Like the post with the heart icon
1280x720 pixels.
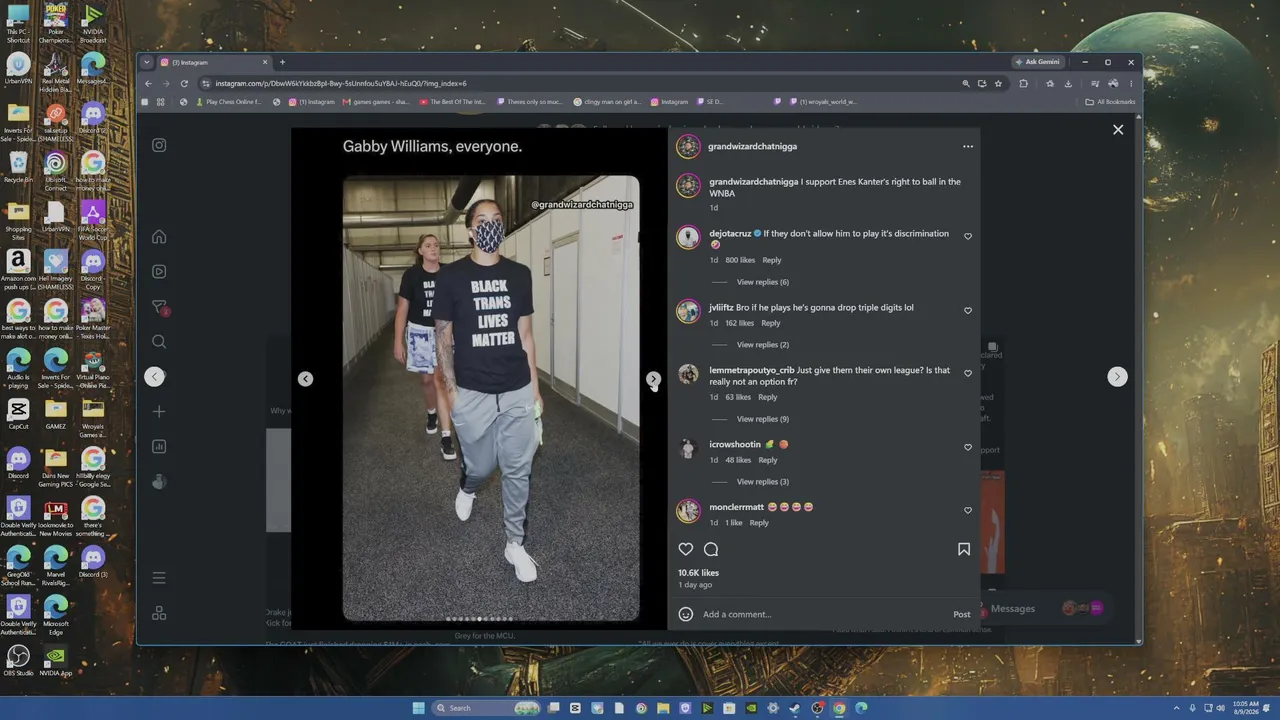click(686, 549)
